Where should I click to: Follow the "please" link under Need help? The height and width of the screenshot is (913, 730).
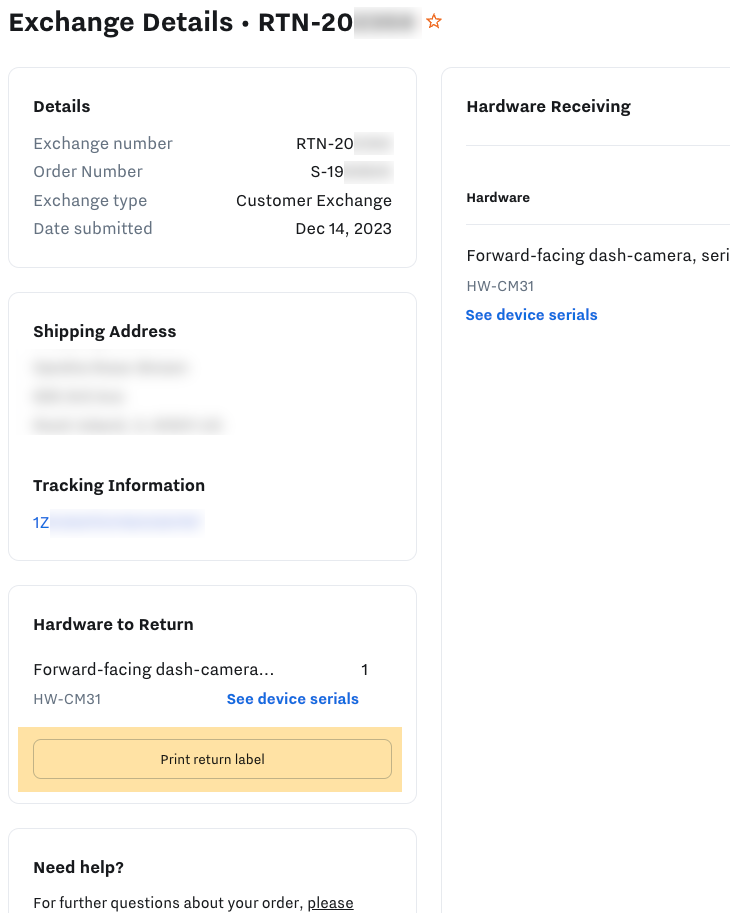(330, 903)
